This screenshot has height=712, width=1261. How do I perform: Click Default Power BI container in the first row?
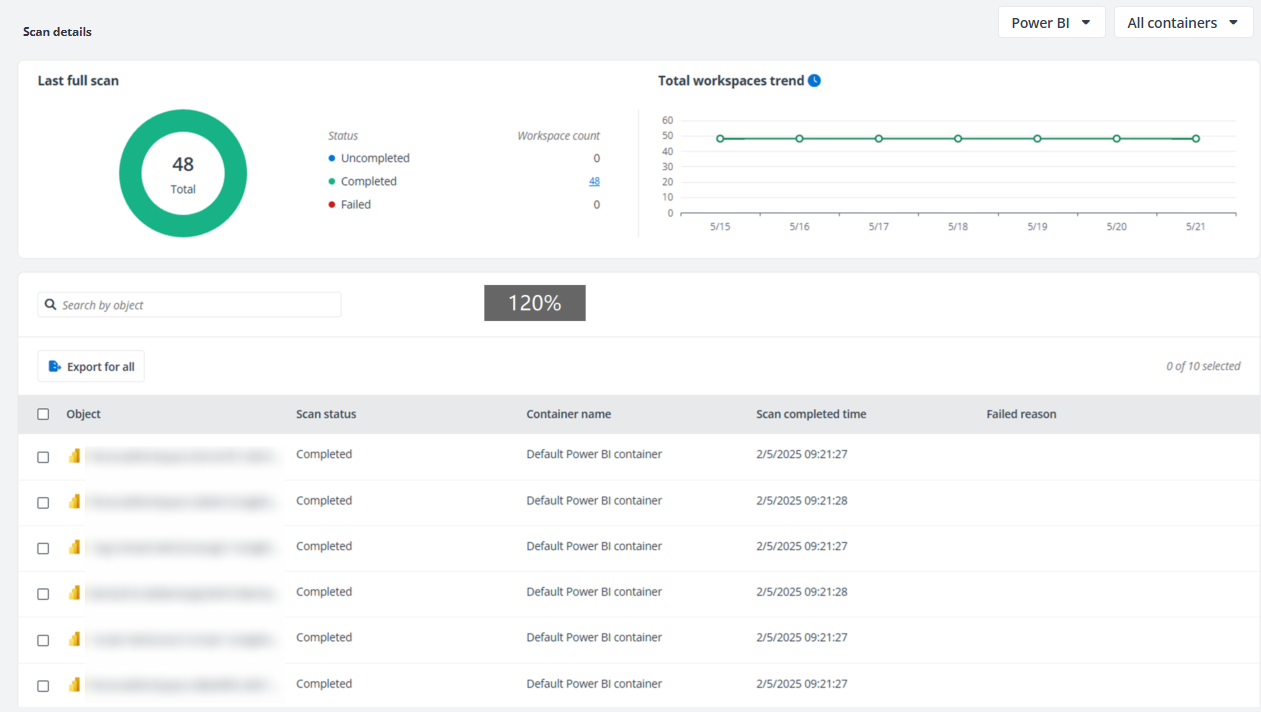pos(594,454)
